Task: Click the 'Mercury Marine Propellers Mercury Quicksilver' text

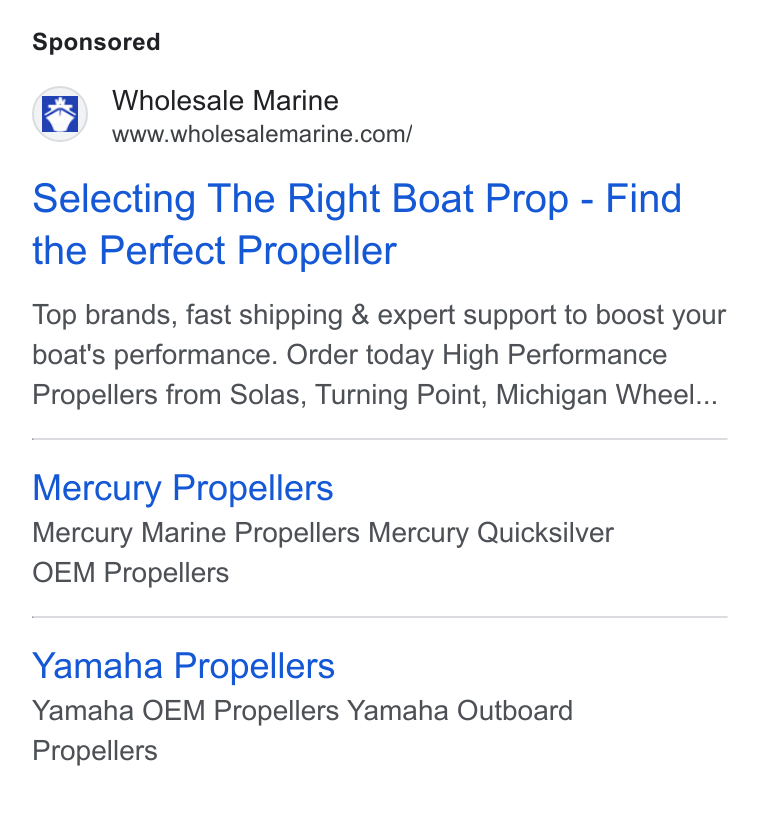Action: tap(323, 533)
